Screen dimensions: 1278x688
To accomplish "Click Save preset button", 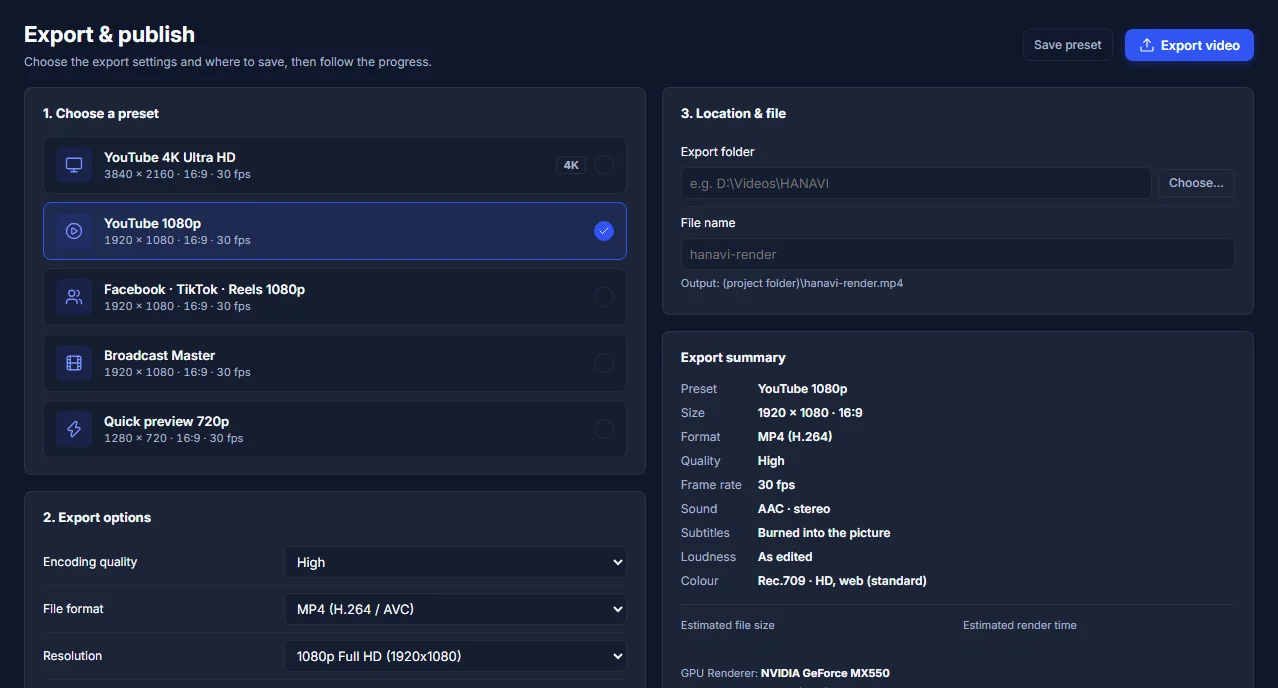I will [1067, 45].
